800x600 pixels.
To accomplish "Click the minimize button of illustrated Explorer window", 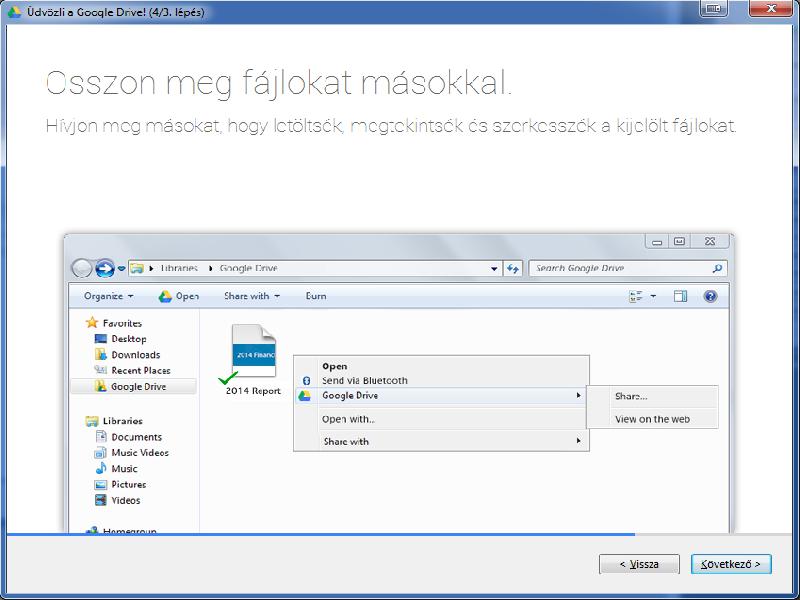I will click(657, 242).
